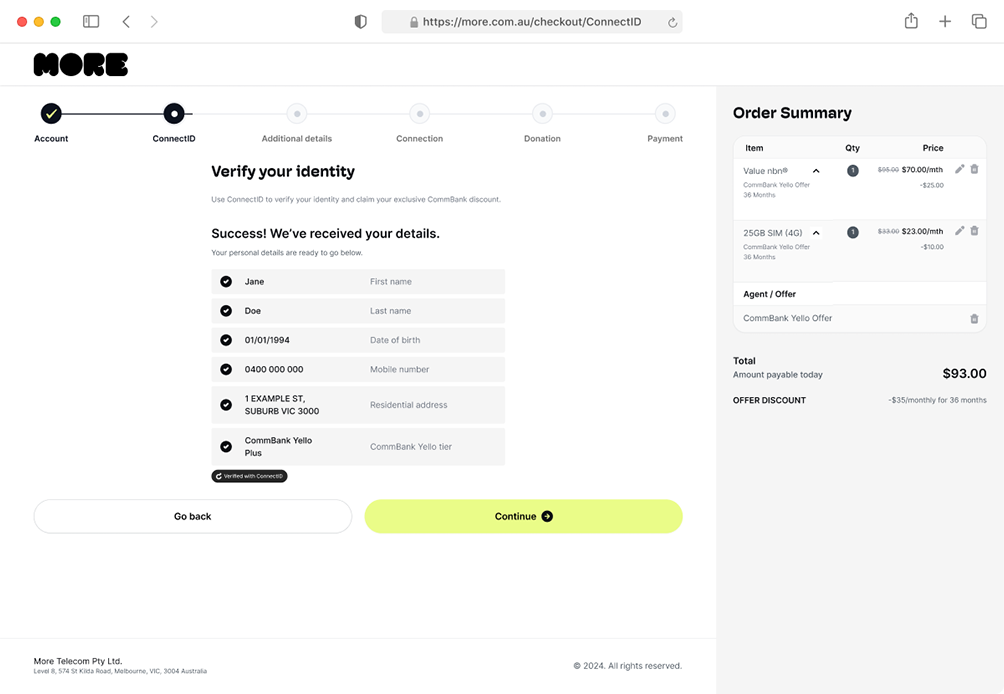Viewport: 1004px width, 694px height.
Task: Reload the checkout page
Action: click(672, 22)
